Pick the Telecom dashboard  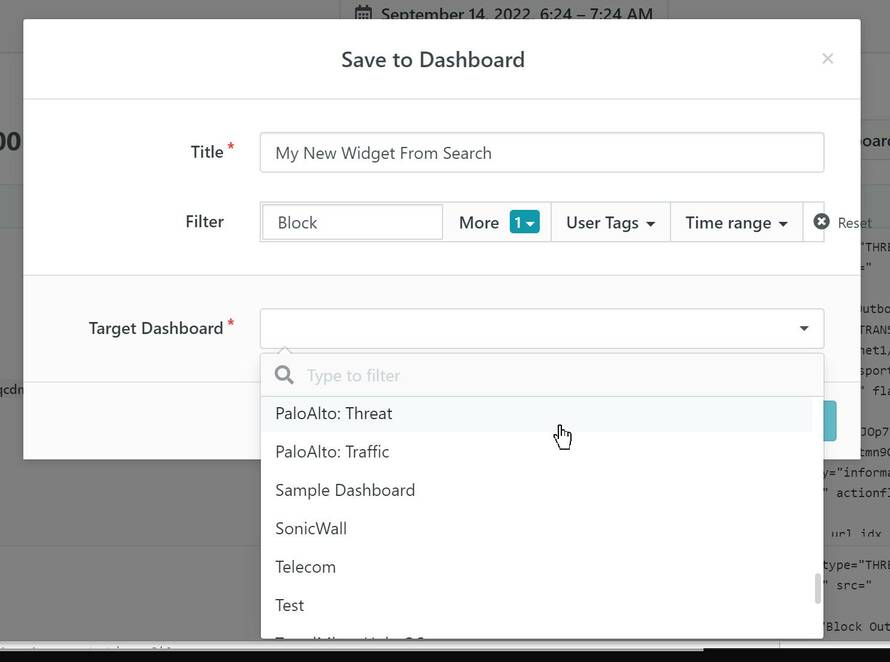(305, 567)
